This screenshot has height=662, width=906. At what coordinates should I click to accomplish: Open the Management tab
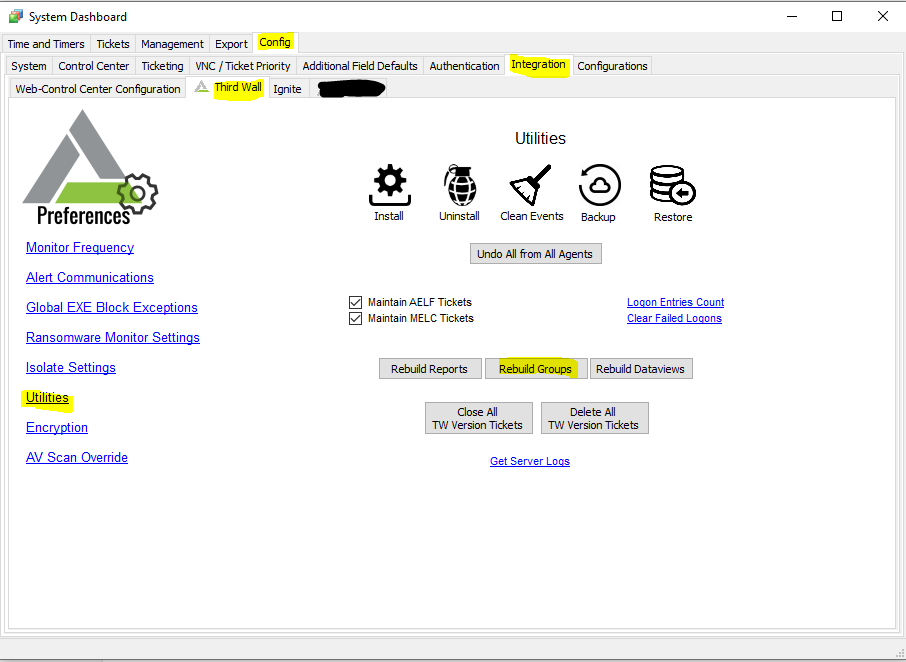[x=172, y=44]
